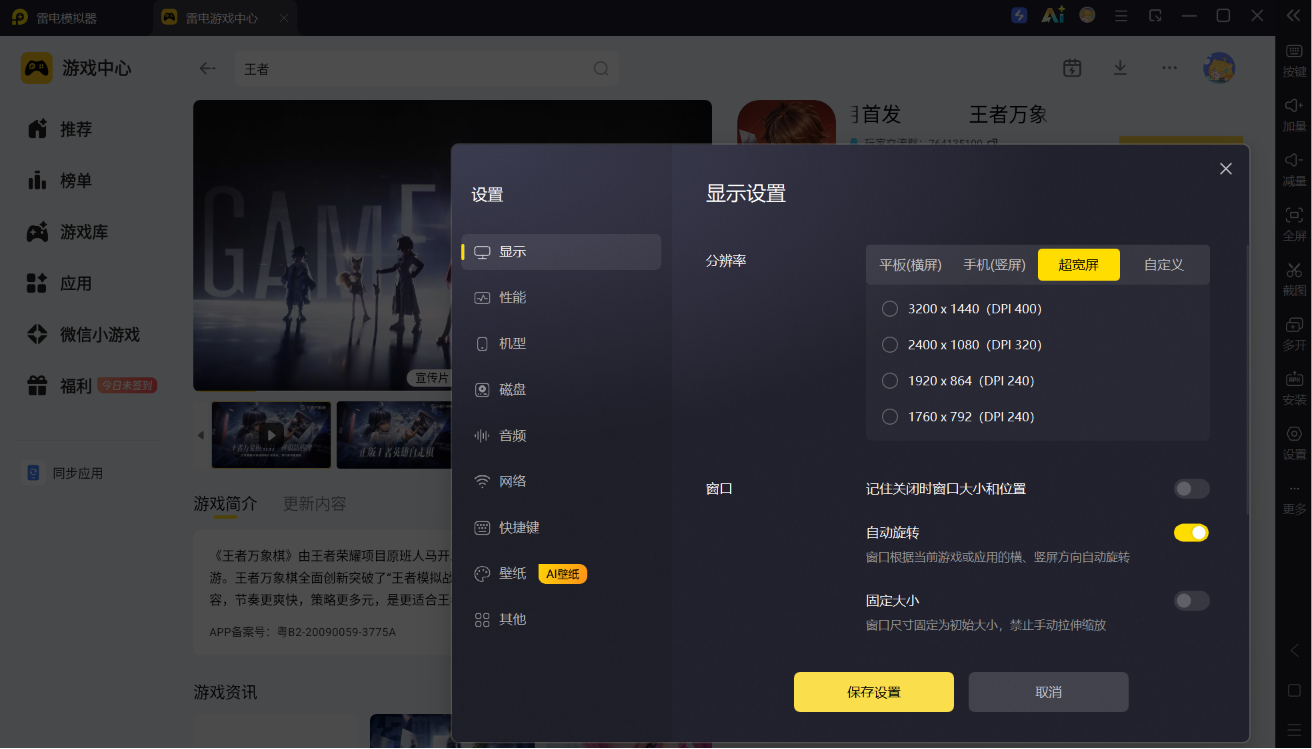Open 壁纸 settings category

(561, 574)
